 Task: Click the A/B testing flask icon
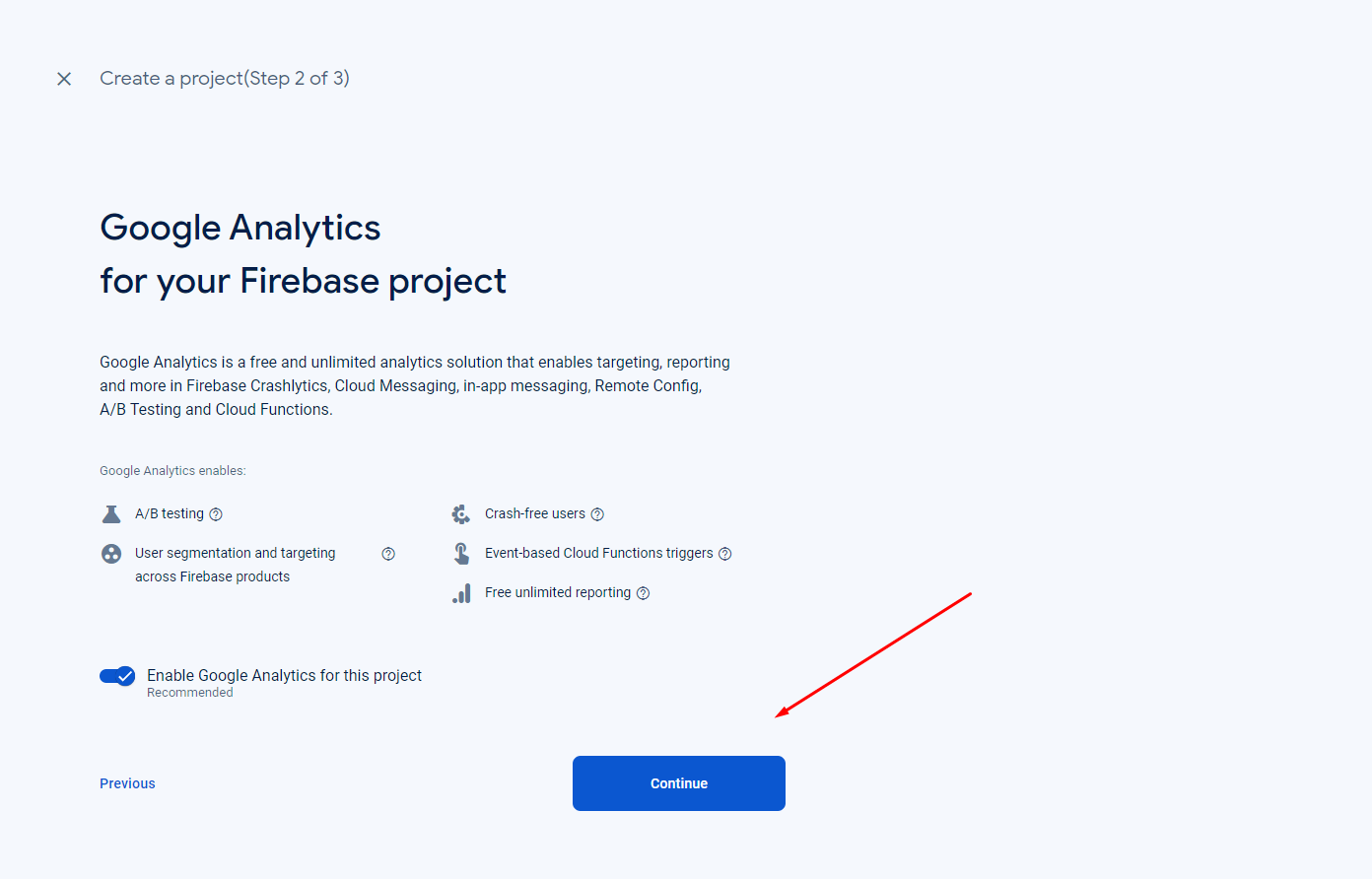pos(111,514)
